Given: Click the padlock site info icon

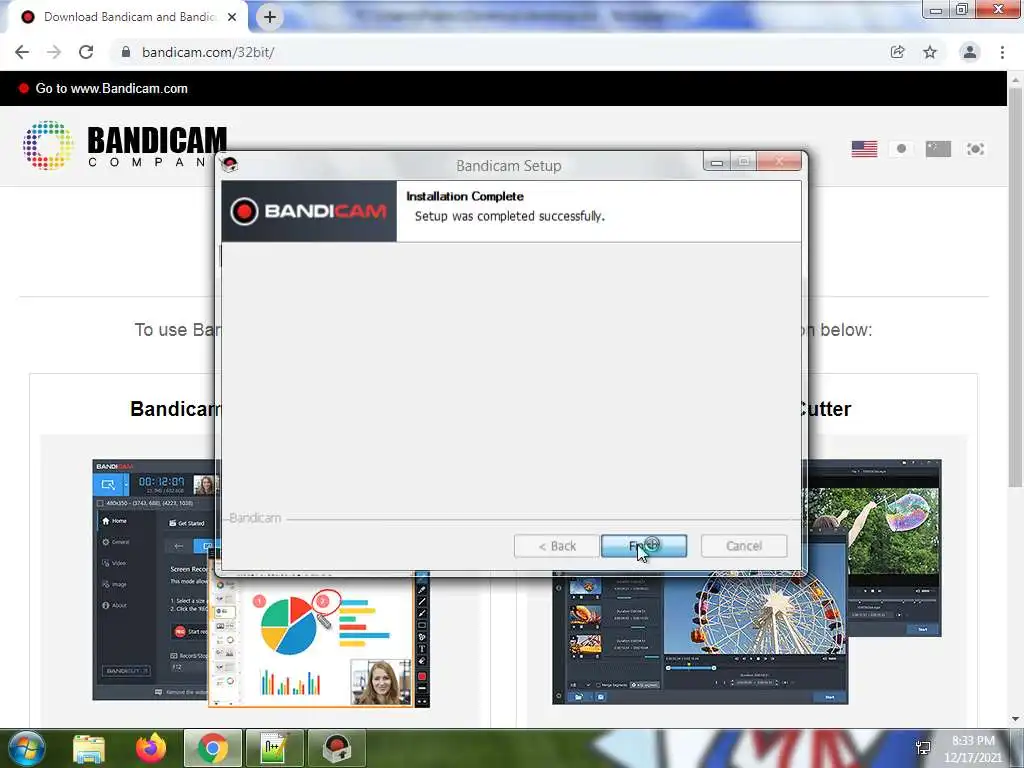Looking at the screenshot, I should point(126,52).
